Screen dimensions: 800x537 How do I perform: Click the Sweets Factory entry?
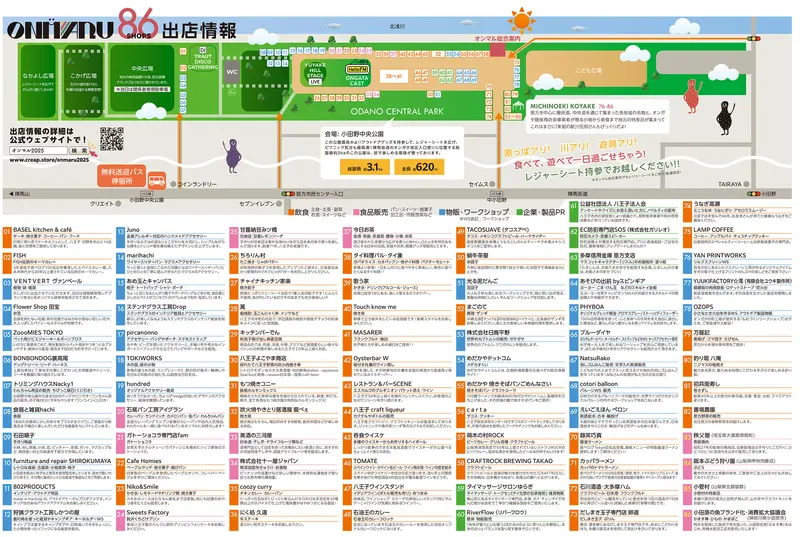point(171,521)
